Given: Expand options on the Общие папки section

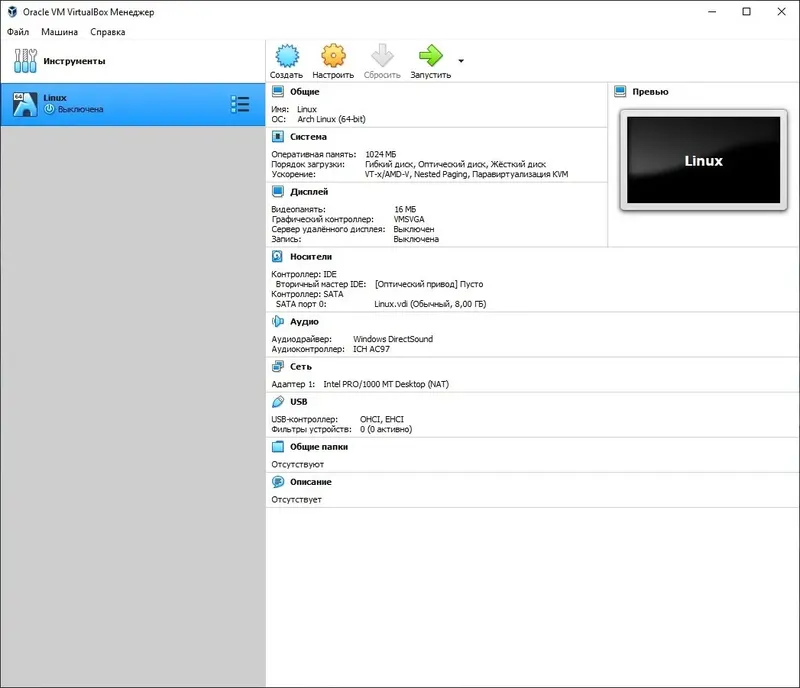Looking at the screenshot, I should (x=278, y=446).
